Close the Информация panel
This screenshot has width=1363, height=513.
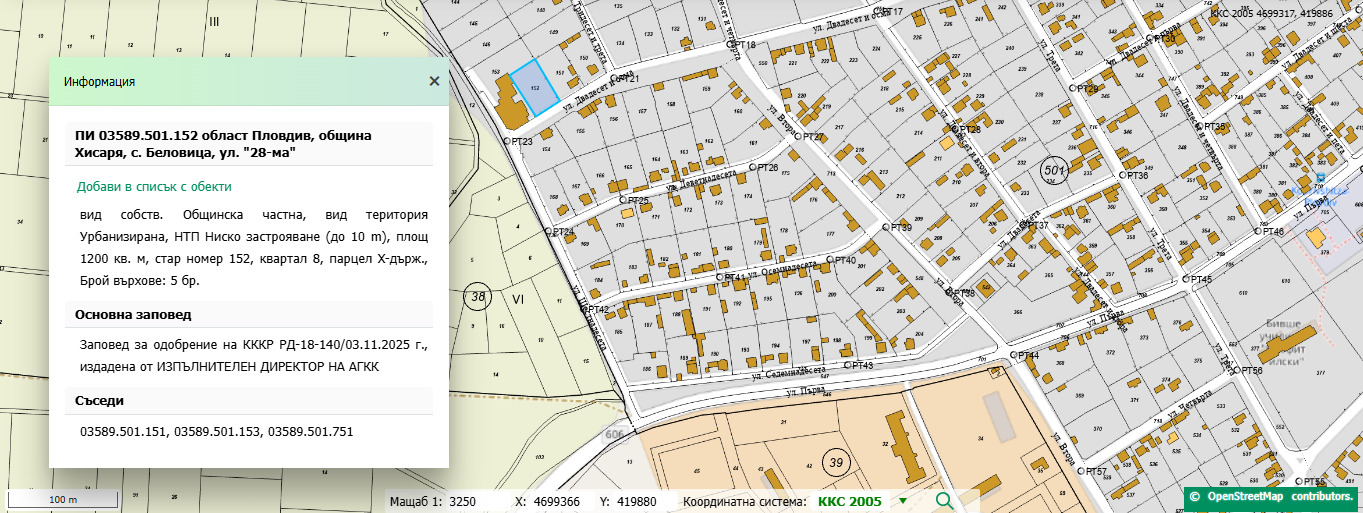(x=434, y=81)
